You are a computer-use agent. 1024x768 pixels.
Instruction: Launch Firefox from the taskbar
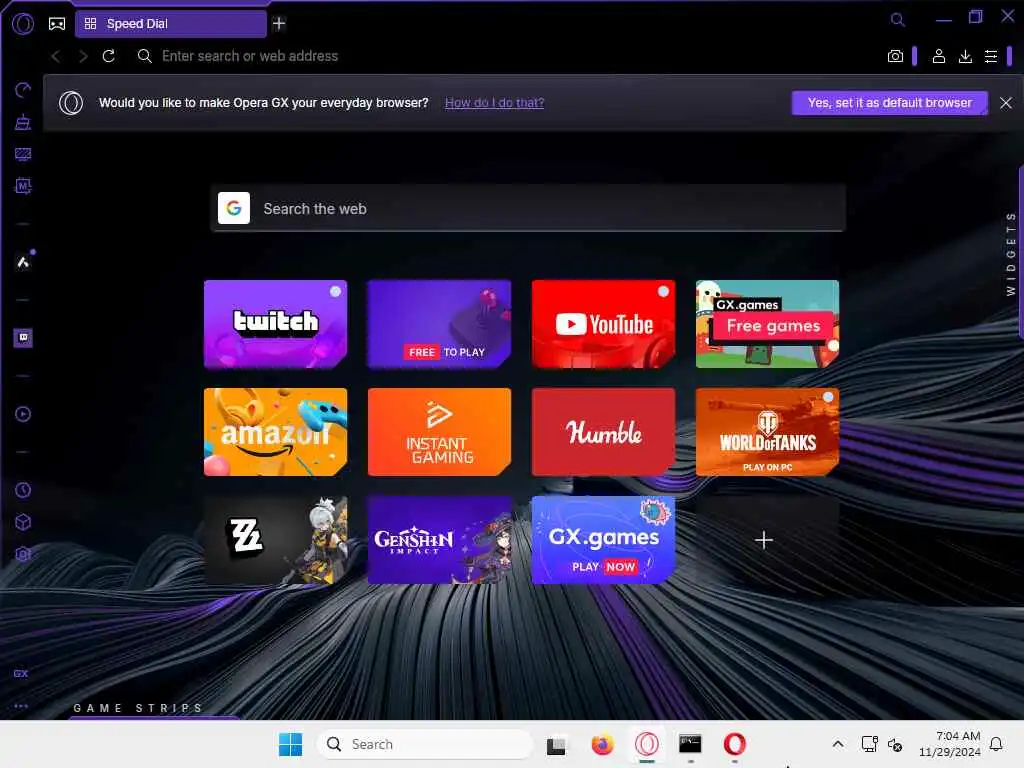[602, 744]
